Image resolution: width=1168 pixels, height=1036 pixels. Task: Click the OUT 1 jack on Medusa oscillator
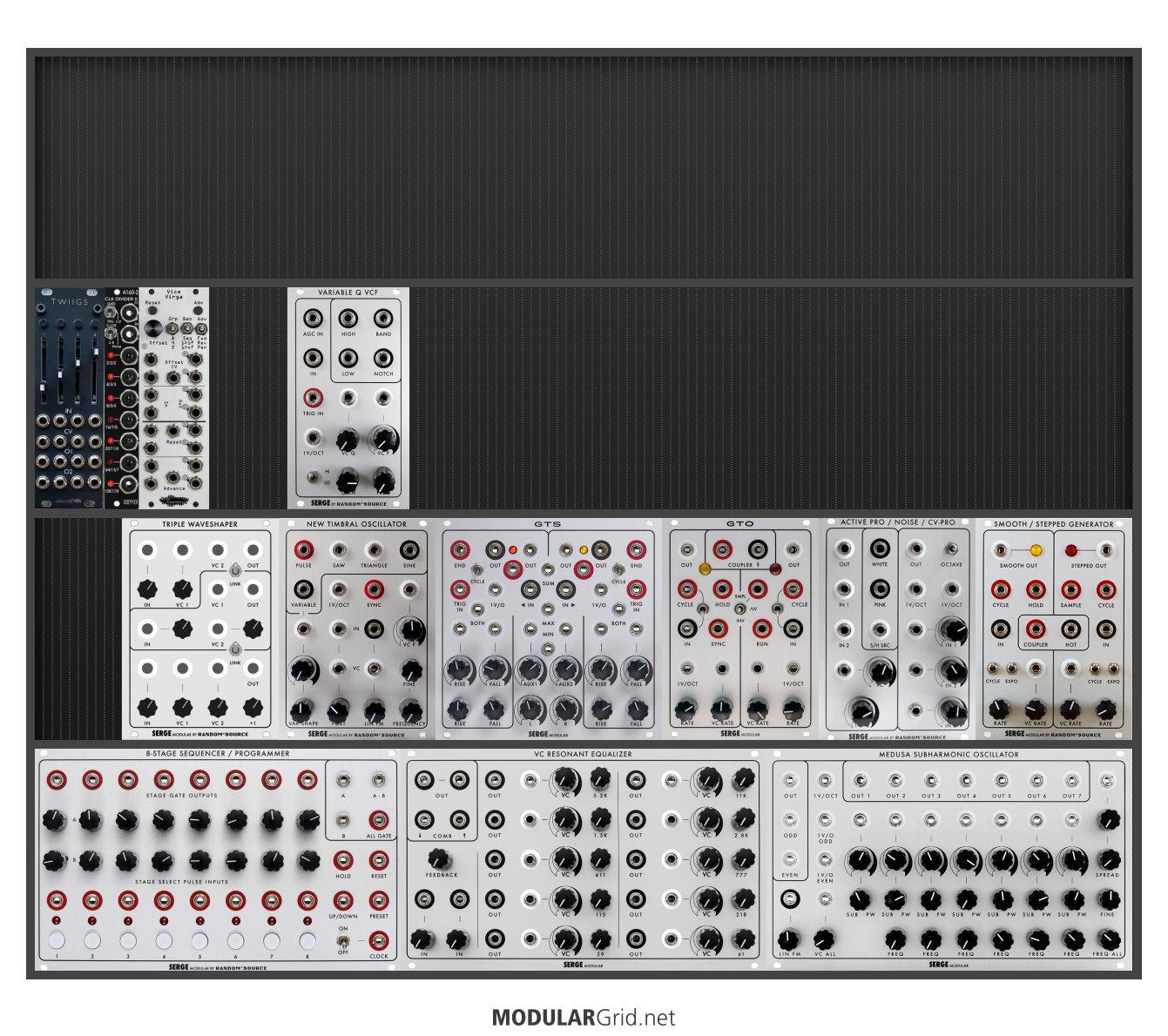tap(861, 781)
